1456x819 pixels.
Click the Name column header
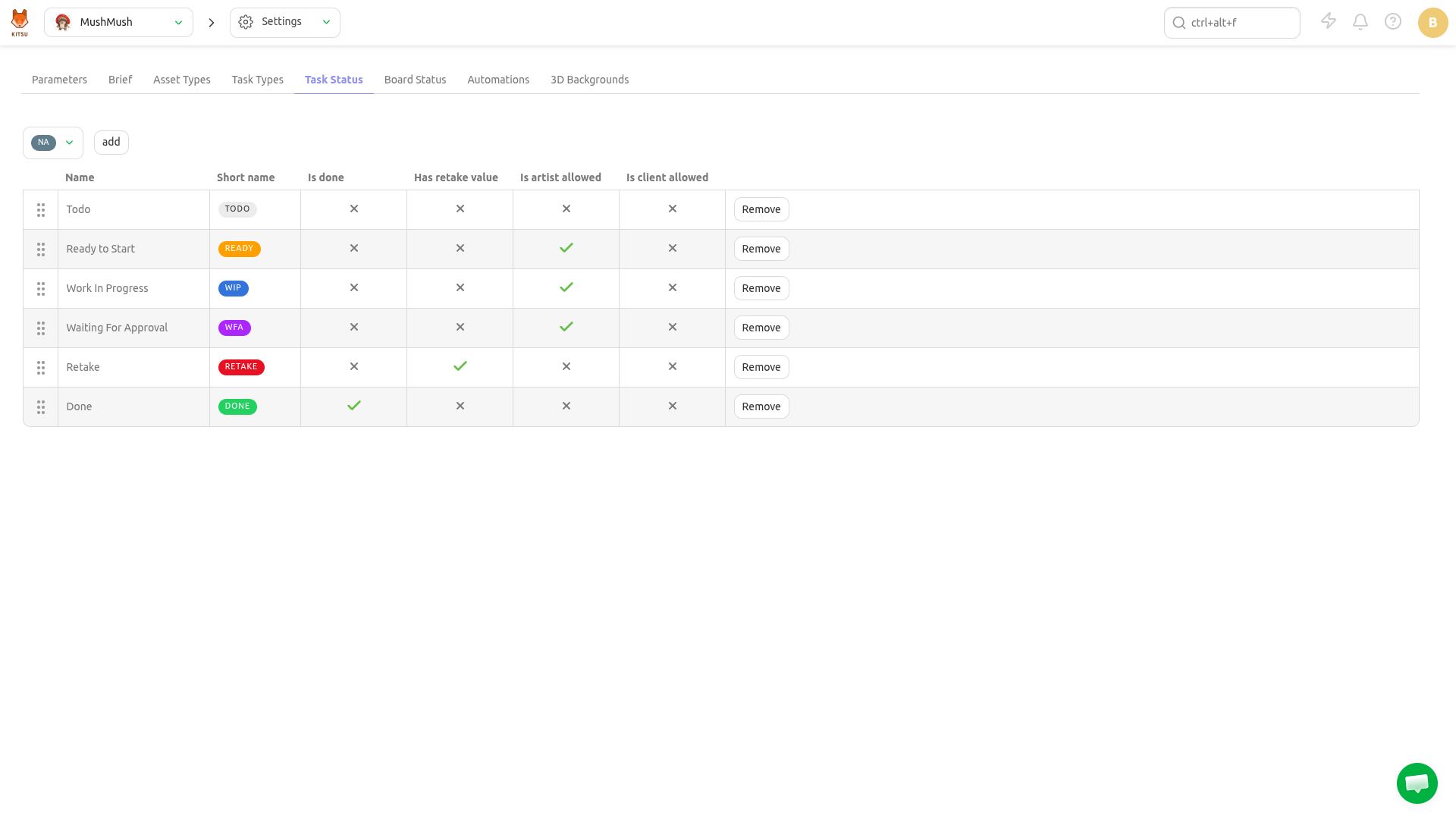pyautogui.click(x=80, y=177)
